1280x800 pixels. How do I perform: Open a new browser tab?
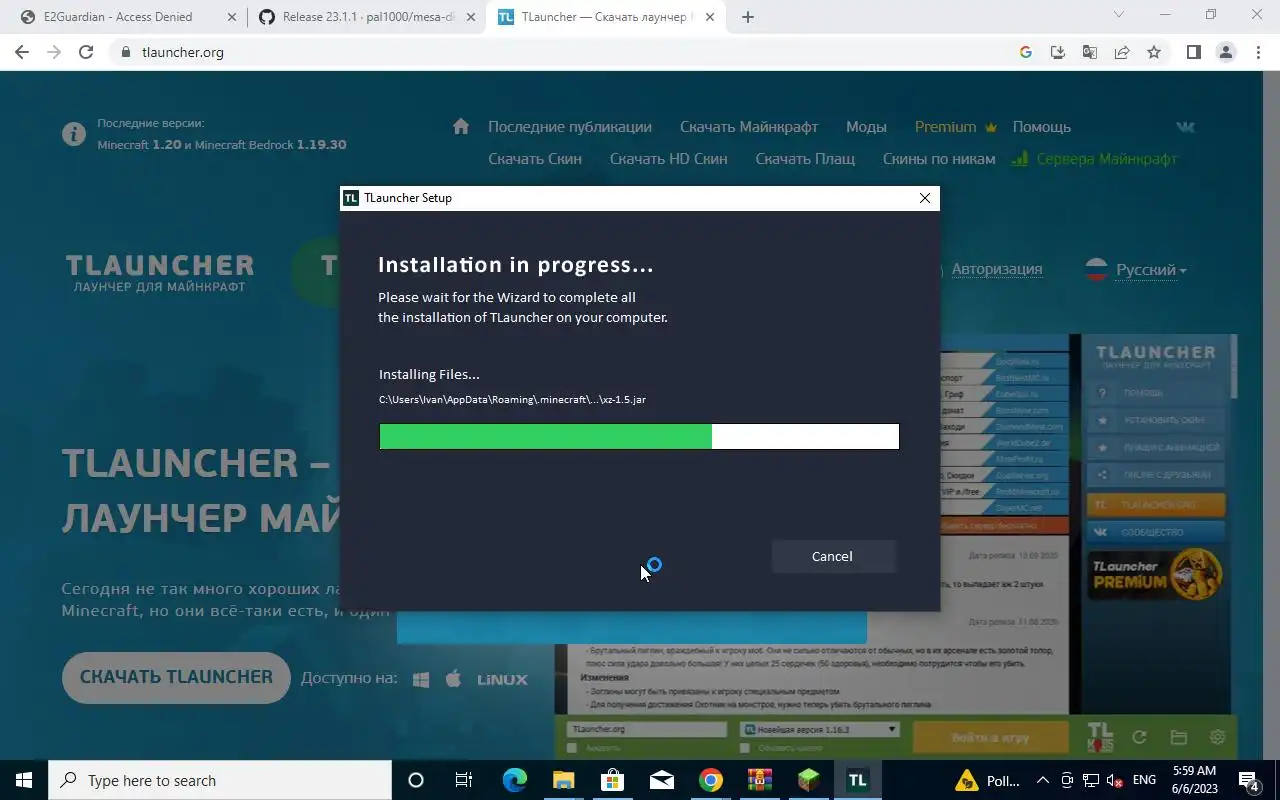(x=748, y=17)
